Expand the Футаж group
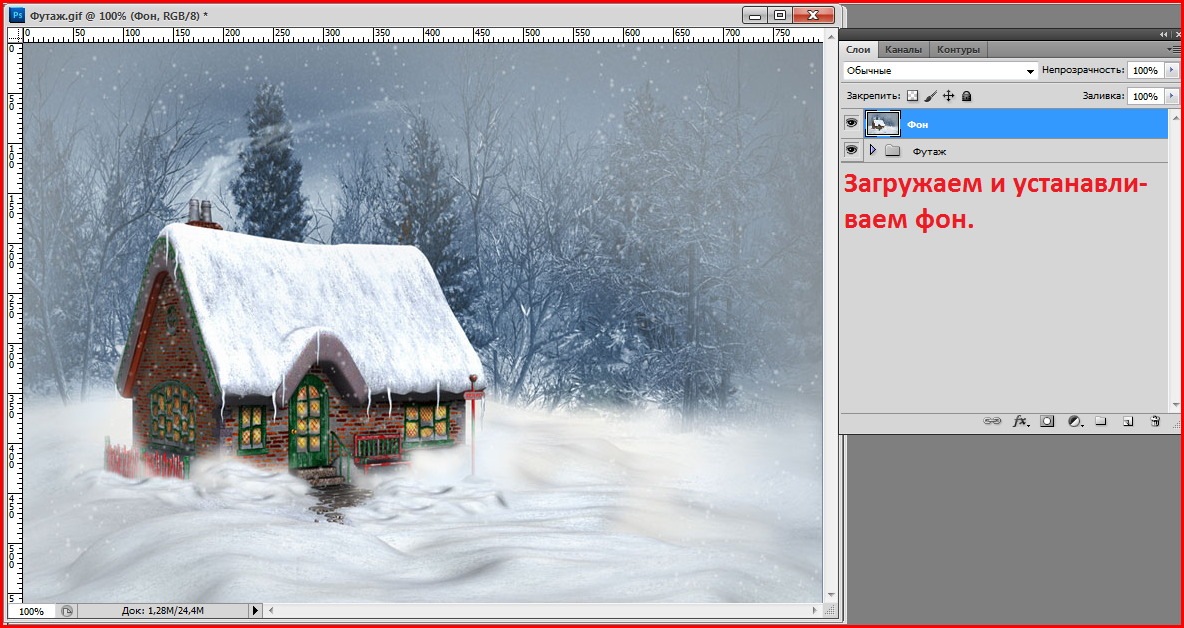Image resolution: width=1184 pixels, height=628 pixels. [x=873, y=151]
